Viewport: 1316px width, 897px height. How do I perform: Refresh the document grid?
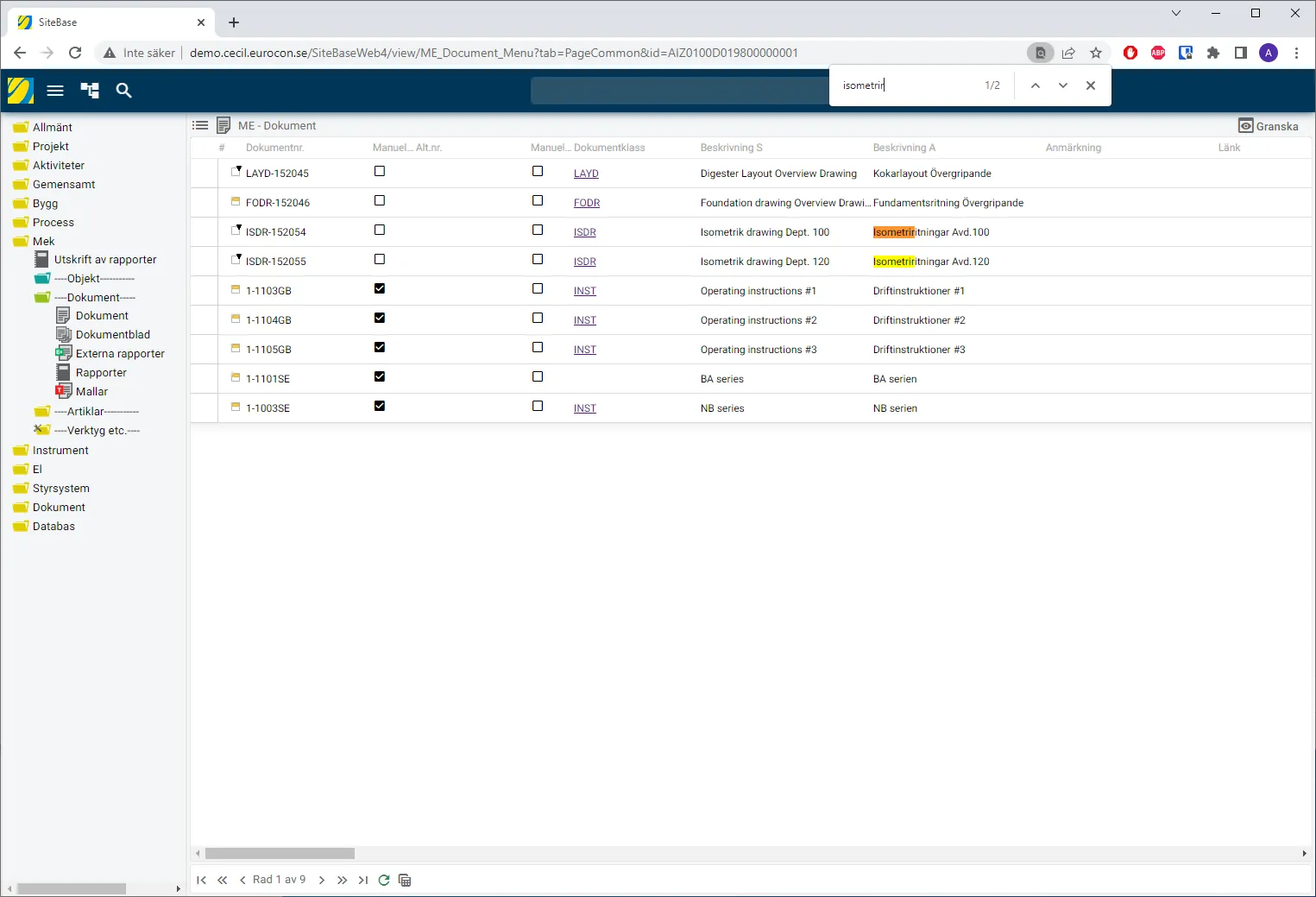click(384, 880)
